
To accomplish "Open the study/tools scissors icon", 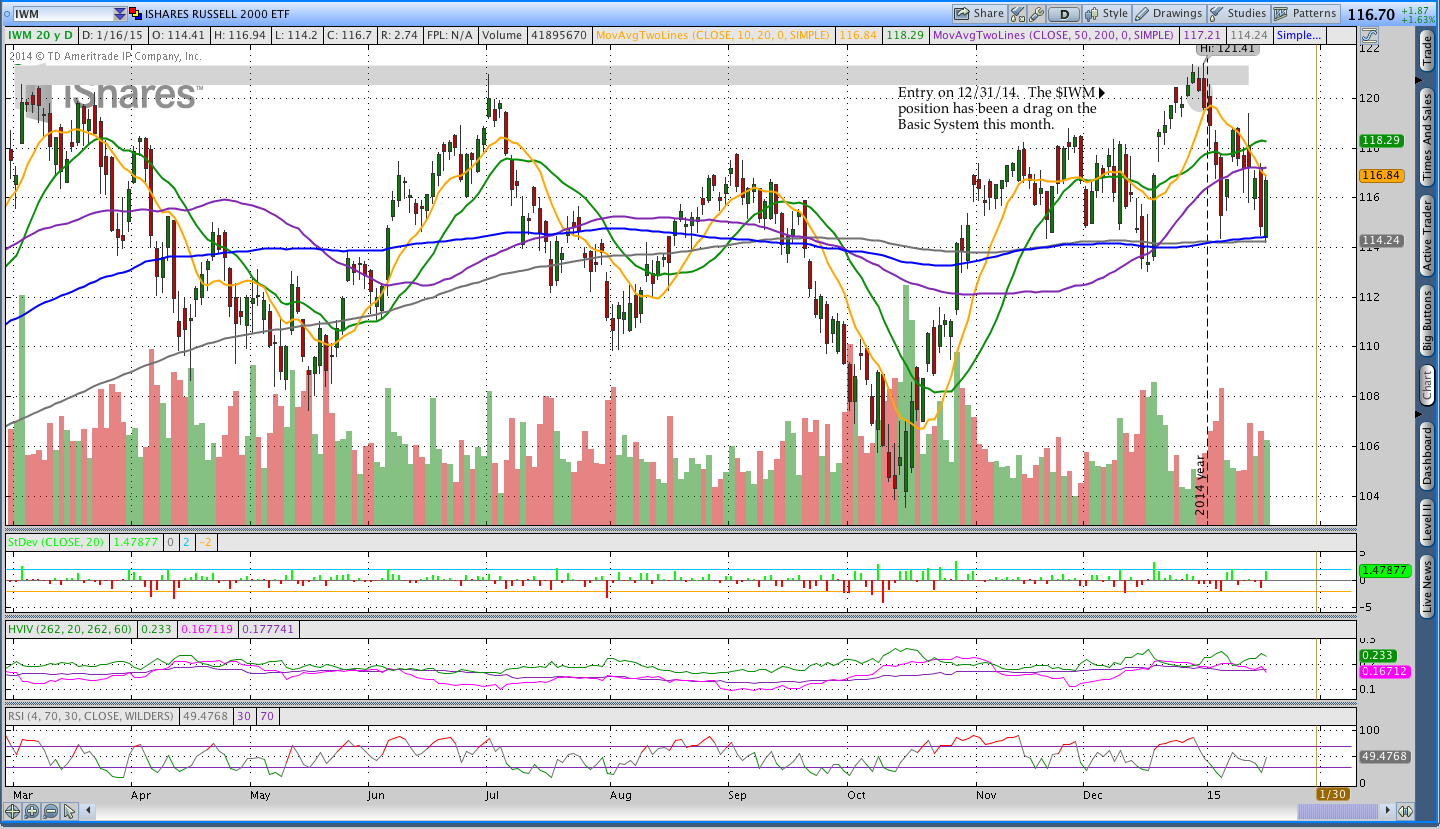I will coord(1018,14).
